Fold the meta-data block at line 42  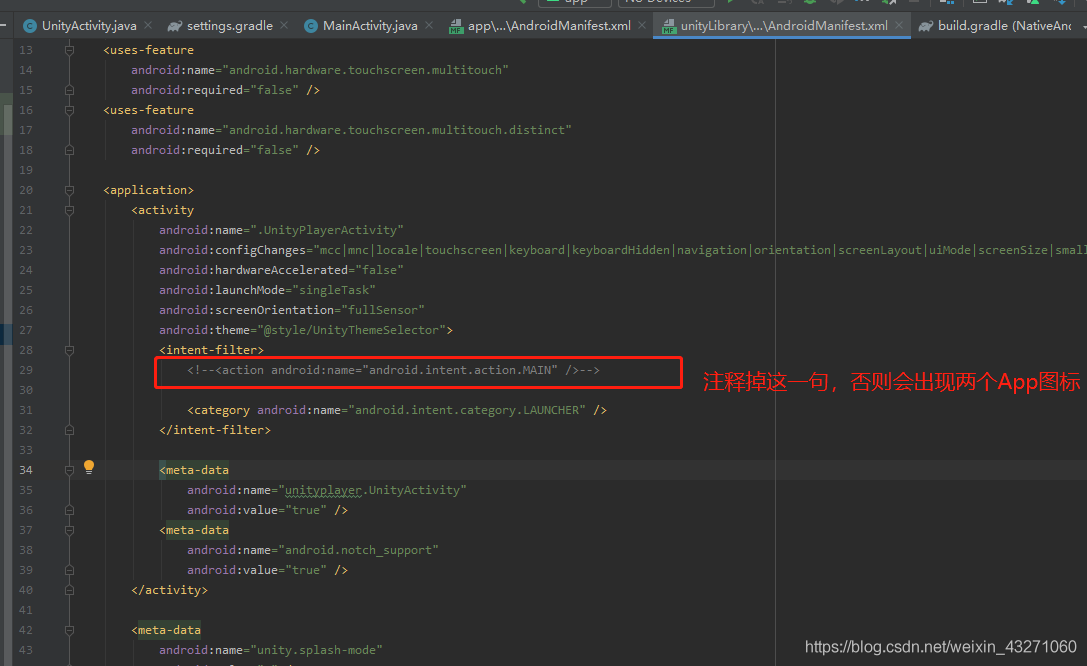(69, 630)
